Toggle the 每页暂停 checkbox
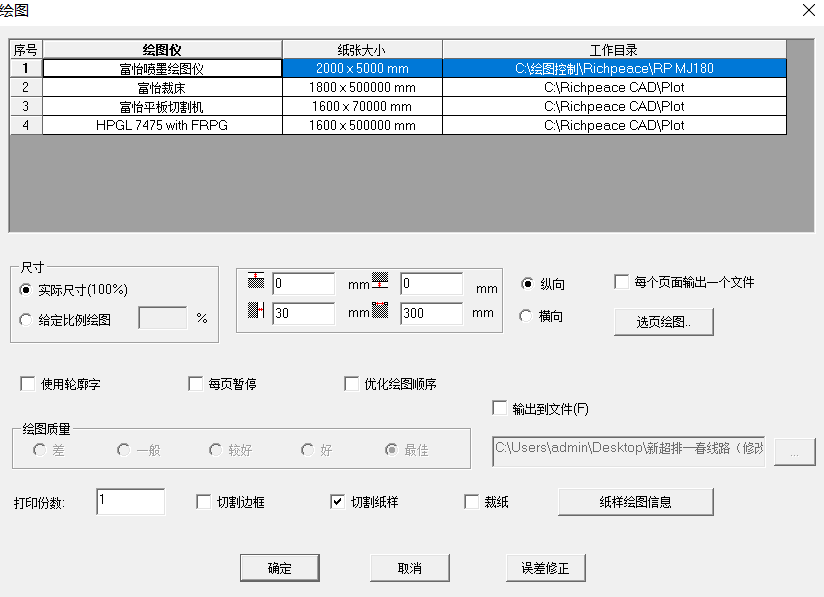 click(196, 384)
